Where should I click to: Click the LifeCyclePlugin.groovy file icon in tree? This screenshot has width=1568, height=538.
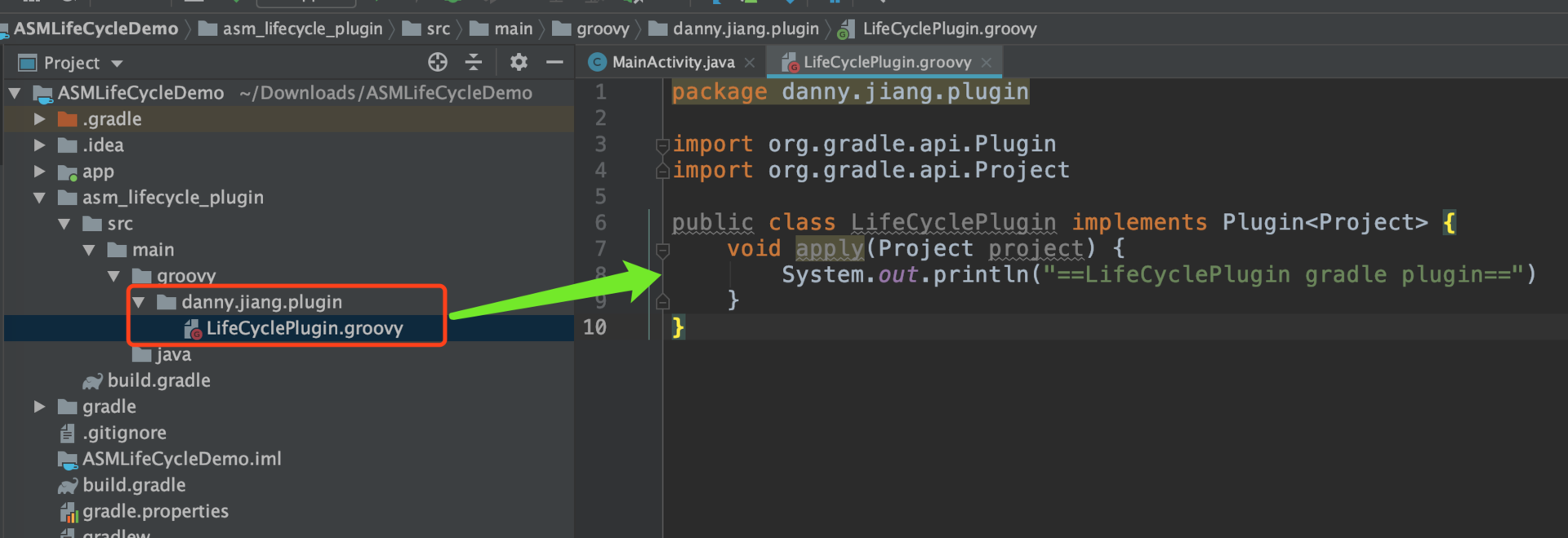pyautogui.click(x=193, y=328)
